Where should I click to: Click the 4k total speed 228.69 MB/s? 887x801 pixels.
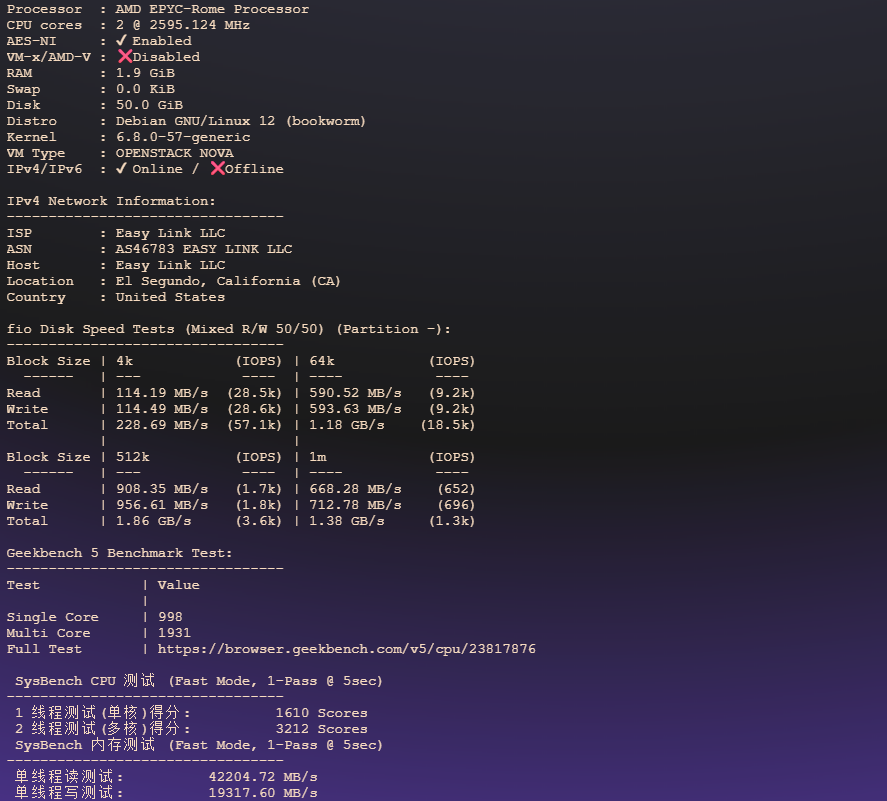point(162,425)
